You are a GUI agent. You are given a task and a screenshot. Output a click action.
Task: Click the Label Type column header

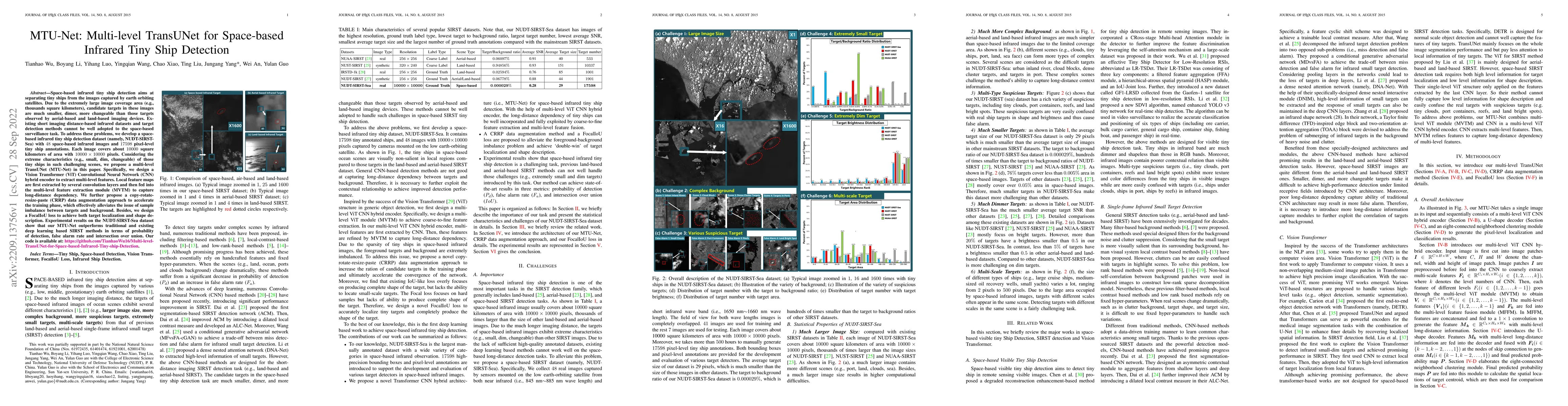click(436, 52)
